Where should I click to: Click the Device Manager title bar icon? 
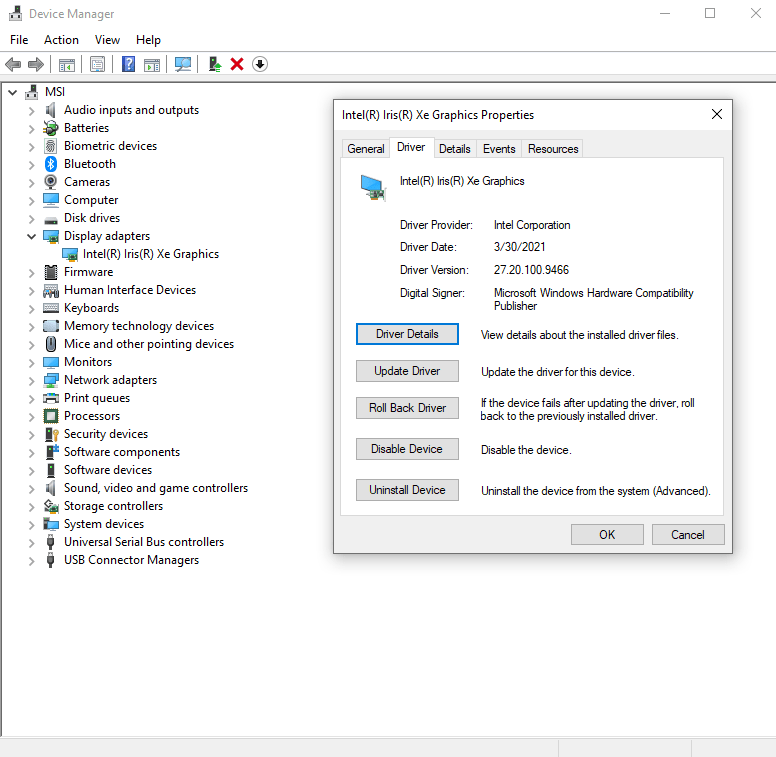[x=15, y=13]
